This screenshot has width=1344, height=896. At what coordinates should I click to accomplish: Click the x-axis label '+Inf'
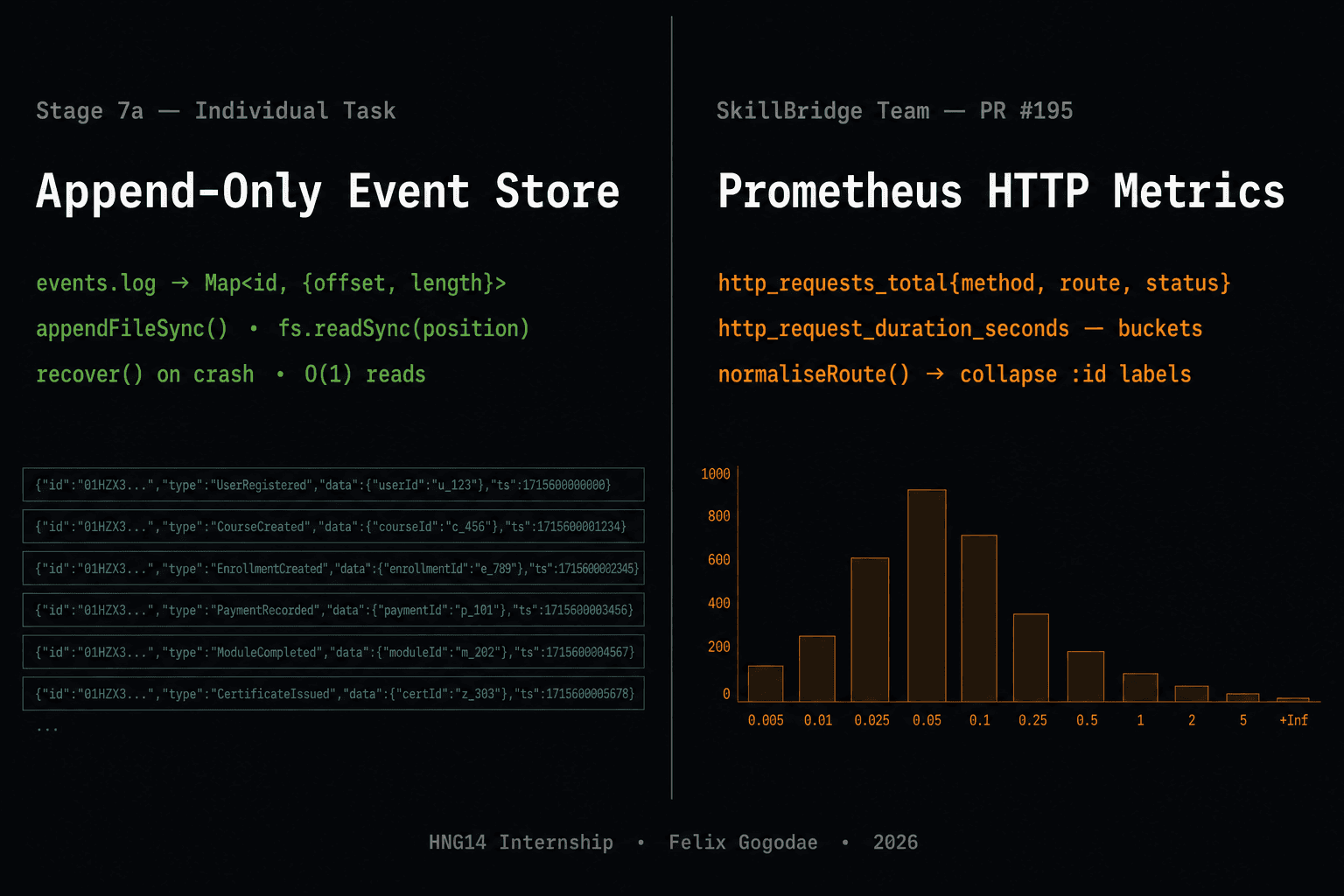click(x=1293, y=720)
